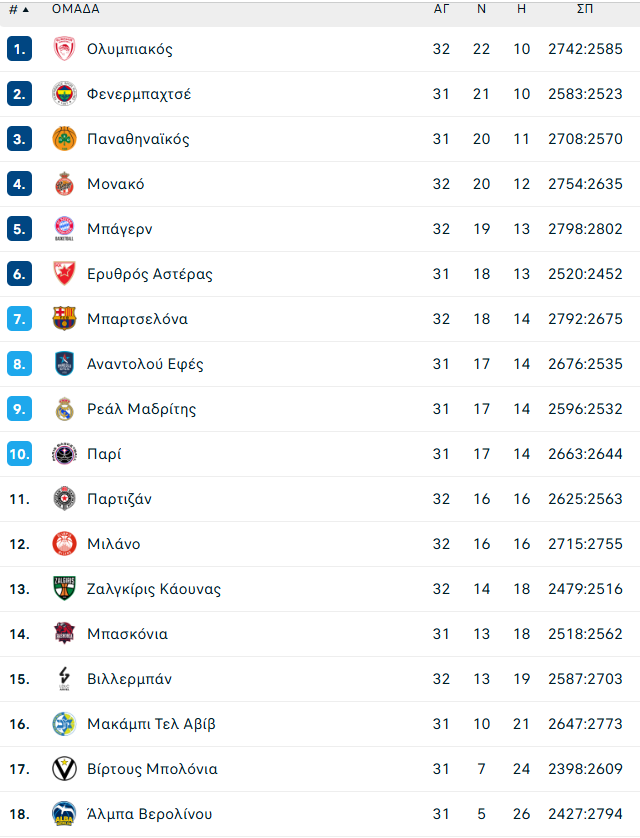
Task: Click the blue rank badge number 1
Action: pyautogui.click(x=19, y=49)
